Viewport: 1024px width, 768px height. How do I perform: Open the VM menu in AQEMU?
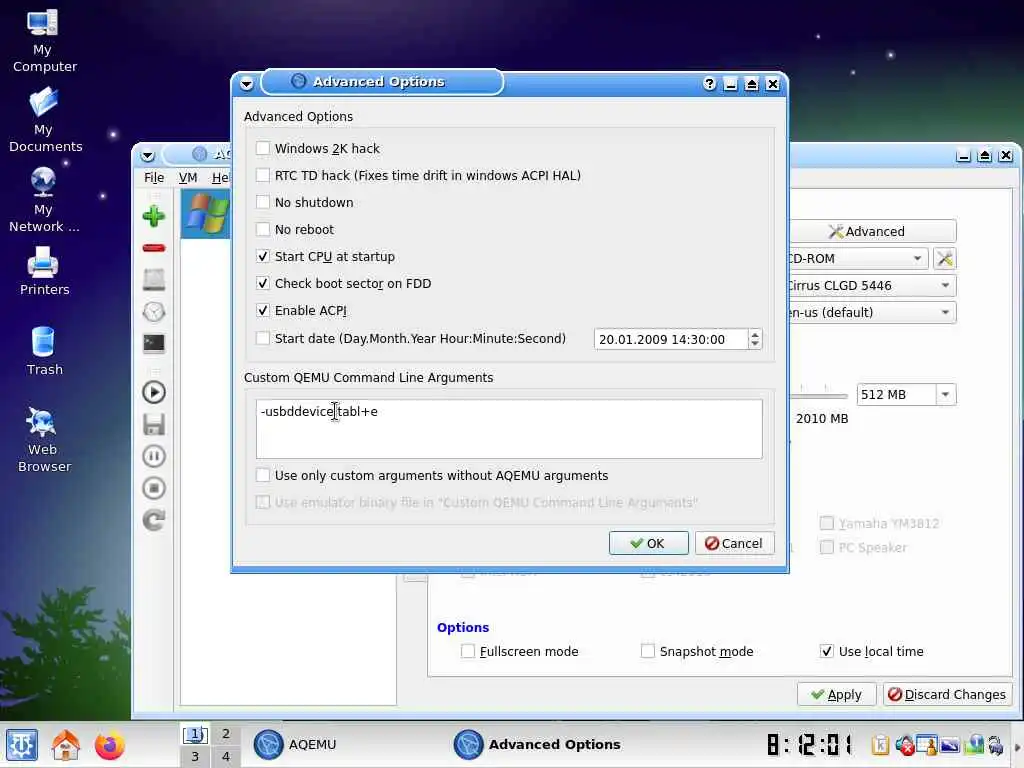pos(188,178)
